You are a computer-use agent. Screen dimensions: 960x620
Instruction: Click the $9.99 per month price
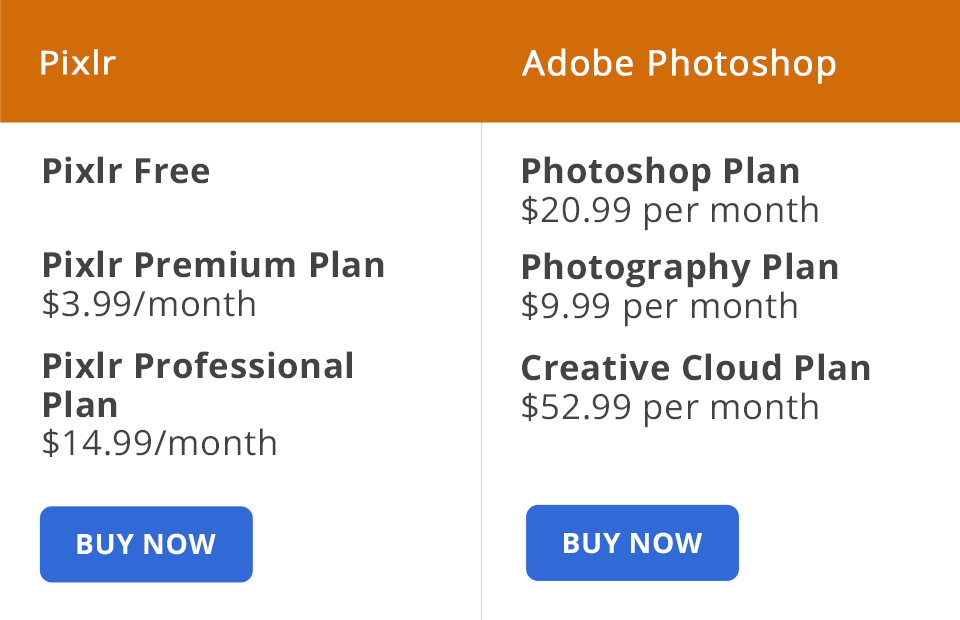(x=658, y=306)
